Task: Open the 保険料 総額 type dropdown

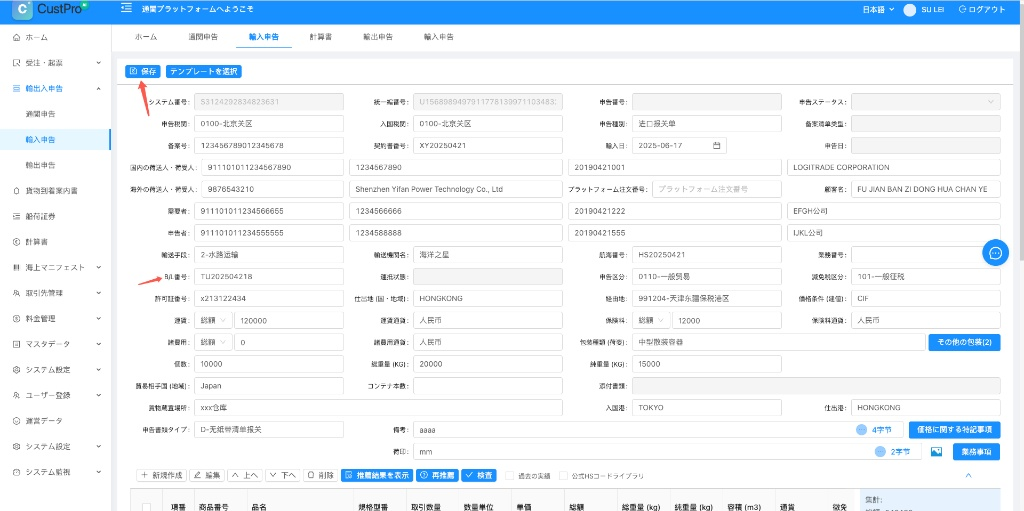Action: coord(651,320)
